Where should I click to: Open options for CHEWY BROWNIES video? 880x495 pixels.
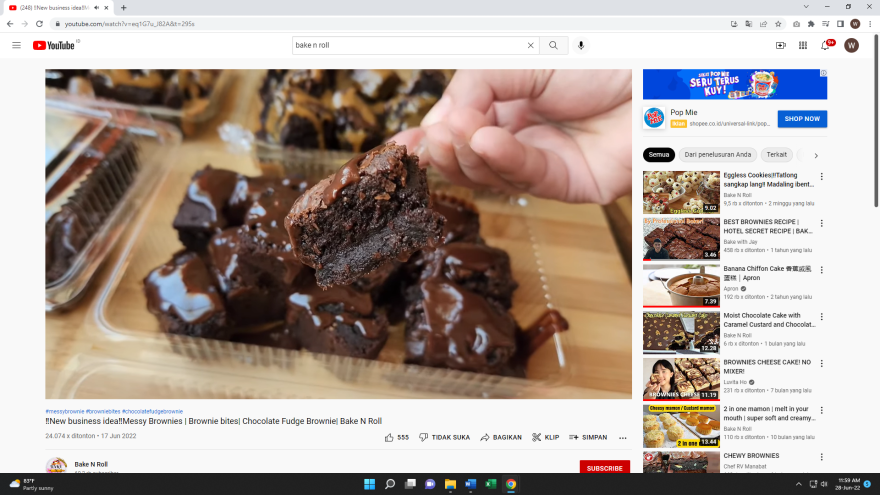[822, 457]
